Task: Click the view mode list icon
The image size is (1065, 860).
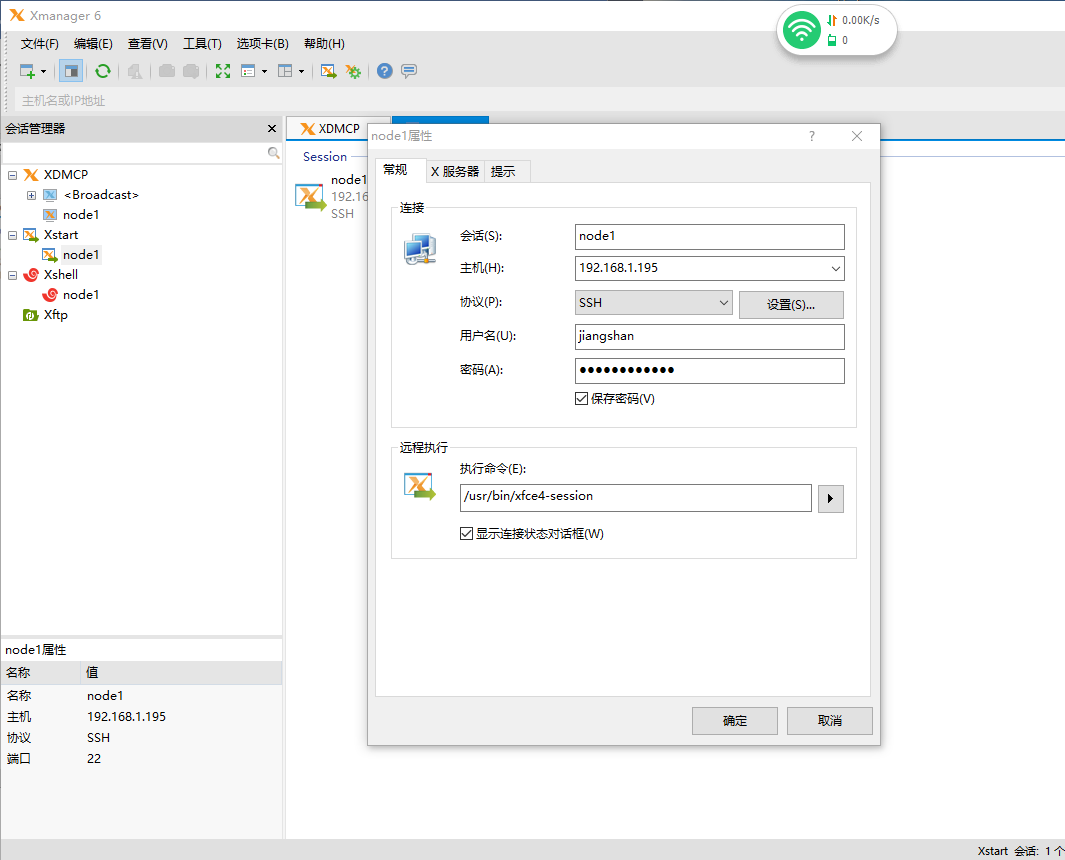Action: pyautogui.click(x=248, y=71)
